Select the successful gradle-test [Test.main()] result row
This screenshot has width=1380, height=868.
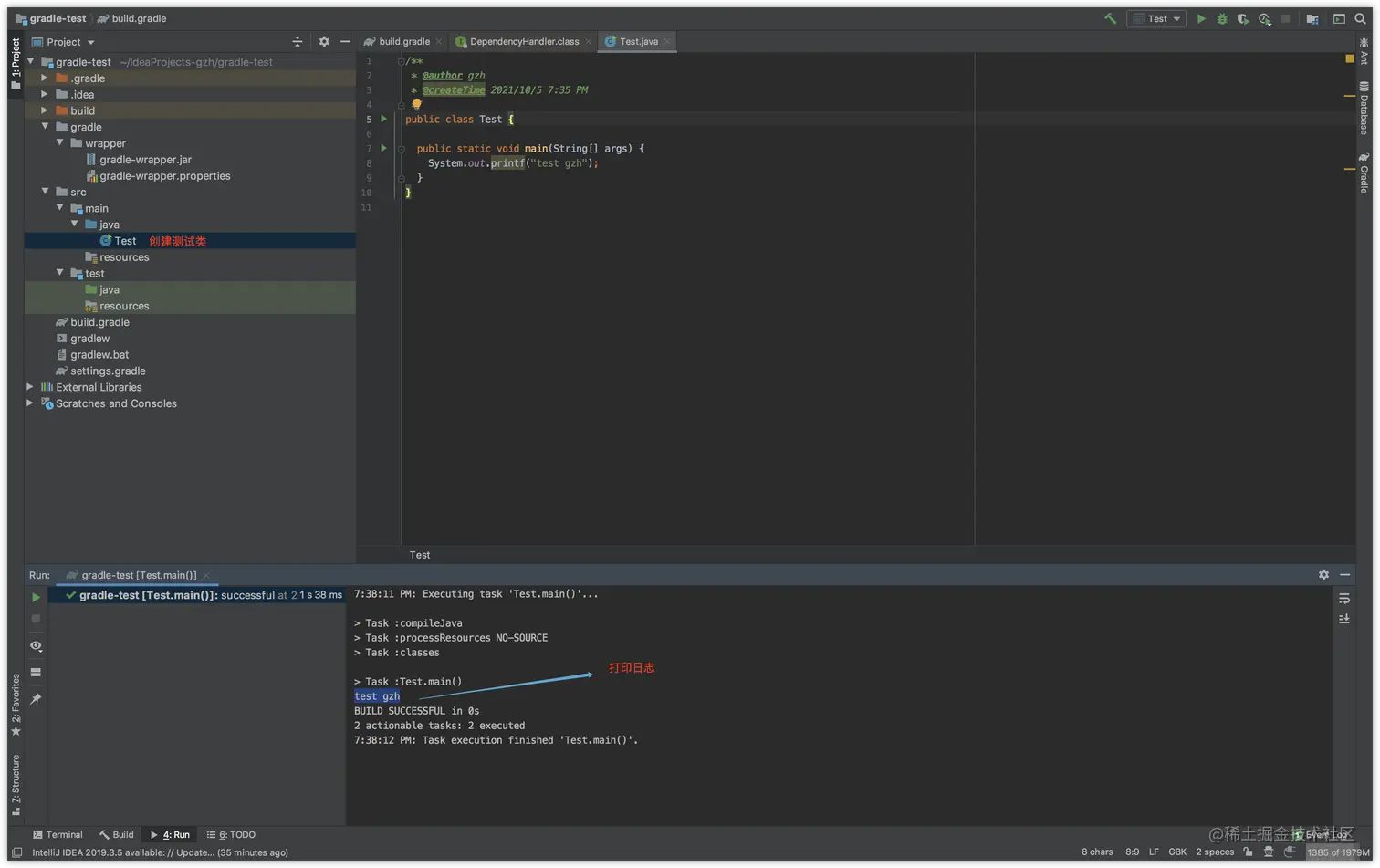(198, 595)
